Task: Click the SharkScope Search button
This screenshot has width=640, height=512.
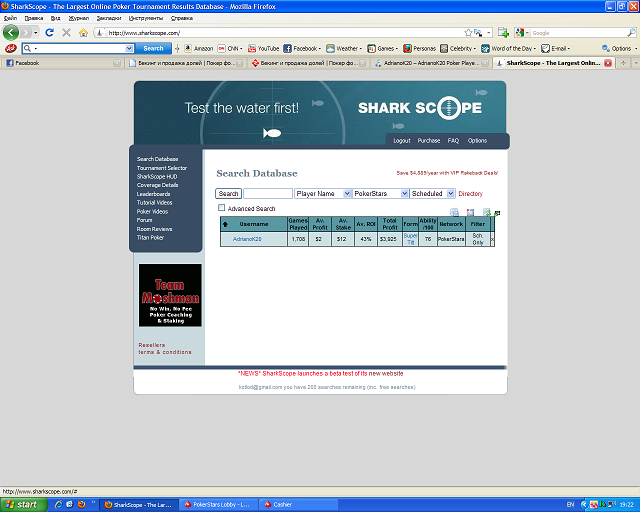Action: point(228,194)
